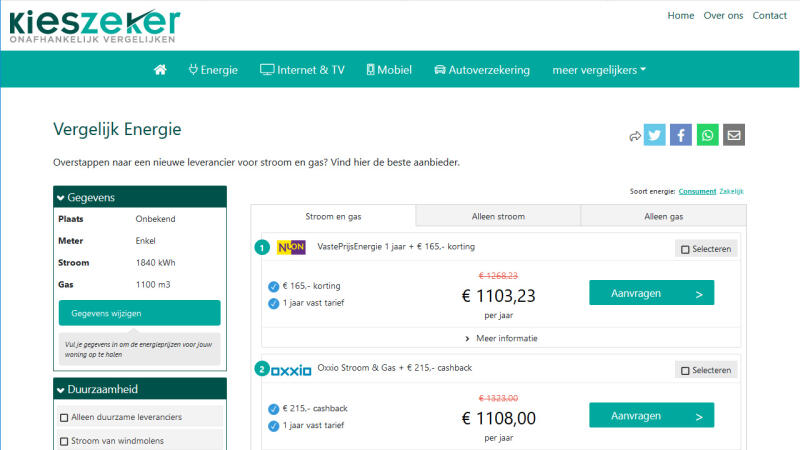This screenshot has width=800, height=450.
Task: Expand Meer informatie for Nuon offer
Action: 501,338
